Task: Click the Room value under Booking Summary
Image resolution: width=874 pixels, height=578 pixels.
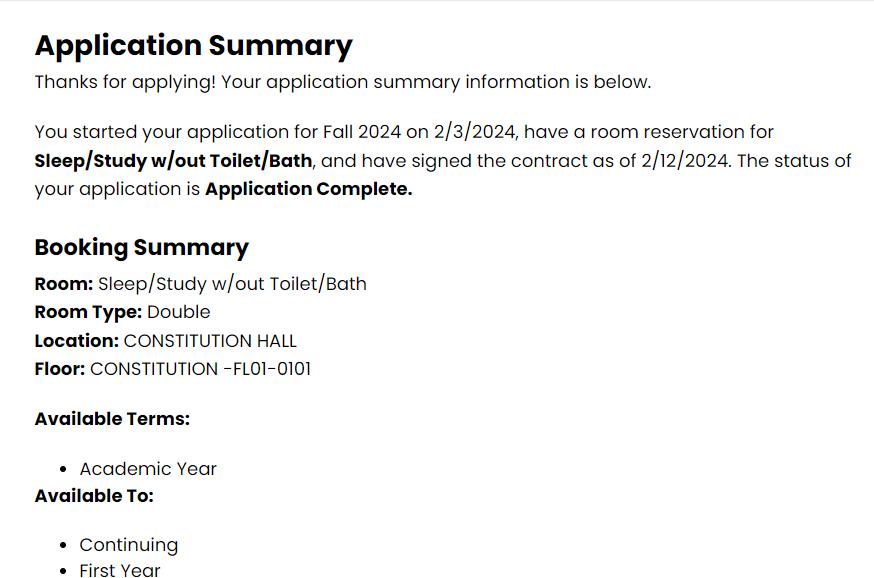Action: tap(232, 284)
